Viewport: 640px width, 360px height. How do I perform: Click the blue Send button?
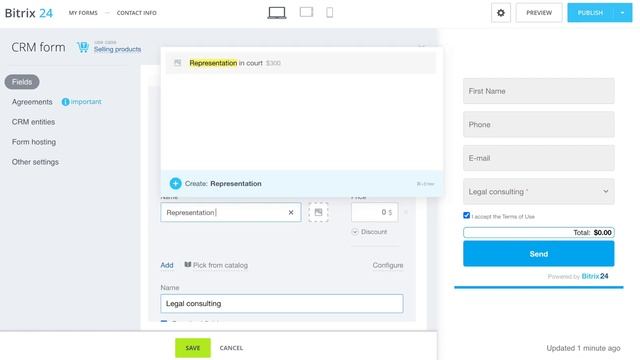point(538,253)
